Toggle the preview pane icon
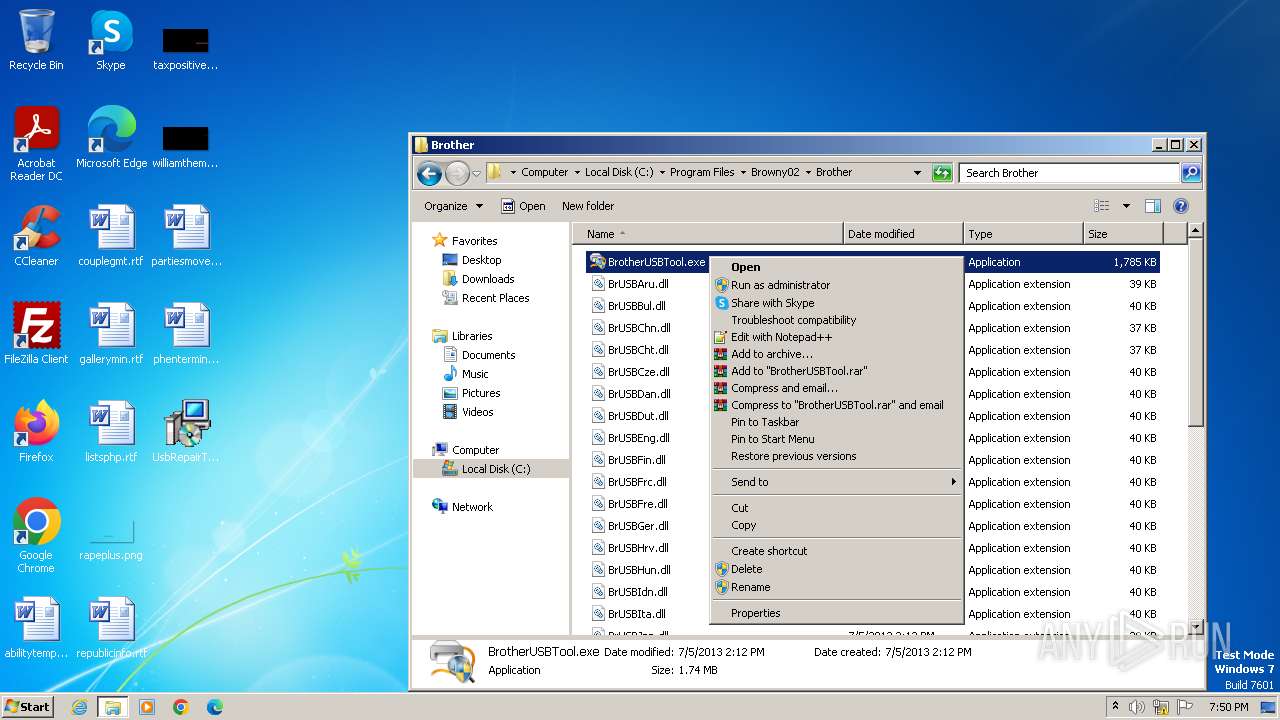1280x720 pixels. coord(1152,206)
